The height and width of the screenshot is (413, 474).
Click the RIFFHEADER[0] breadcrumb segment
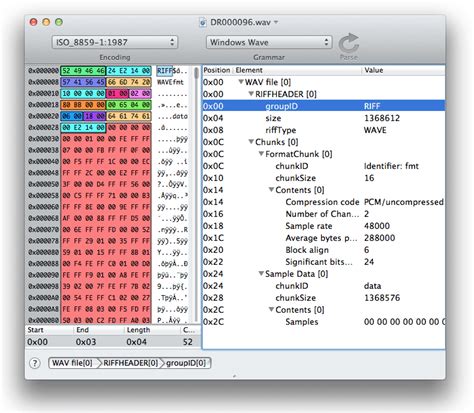130,363
